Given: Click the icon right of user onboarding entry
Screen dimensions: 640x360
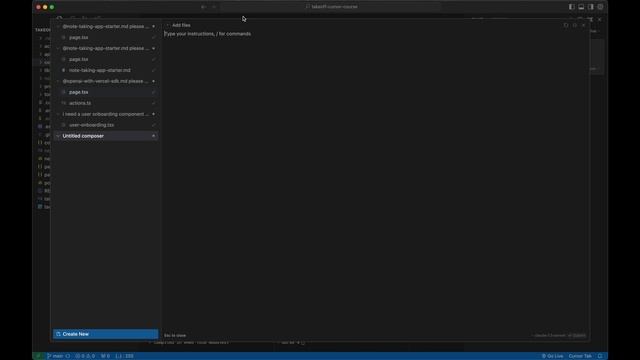Looking at the screenshot, I should pos(154,114).
